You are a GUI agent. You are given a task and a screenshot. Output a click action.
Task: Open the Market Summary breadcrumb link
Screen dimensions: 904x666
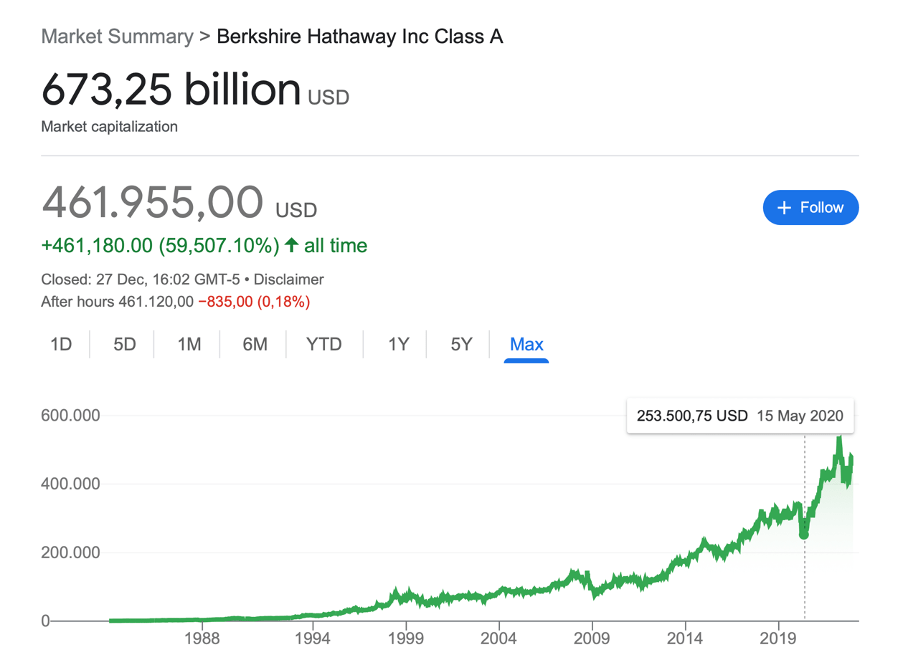tap(118, 36)
